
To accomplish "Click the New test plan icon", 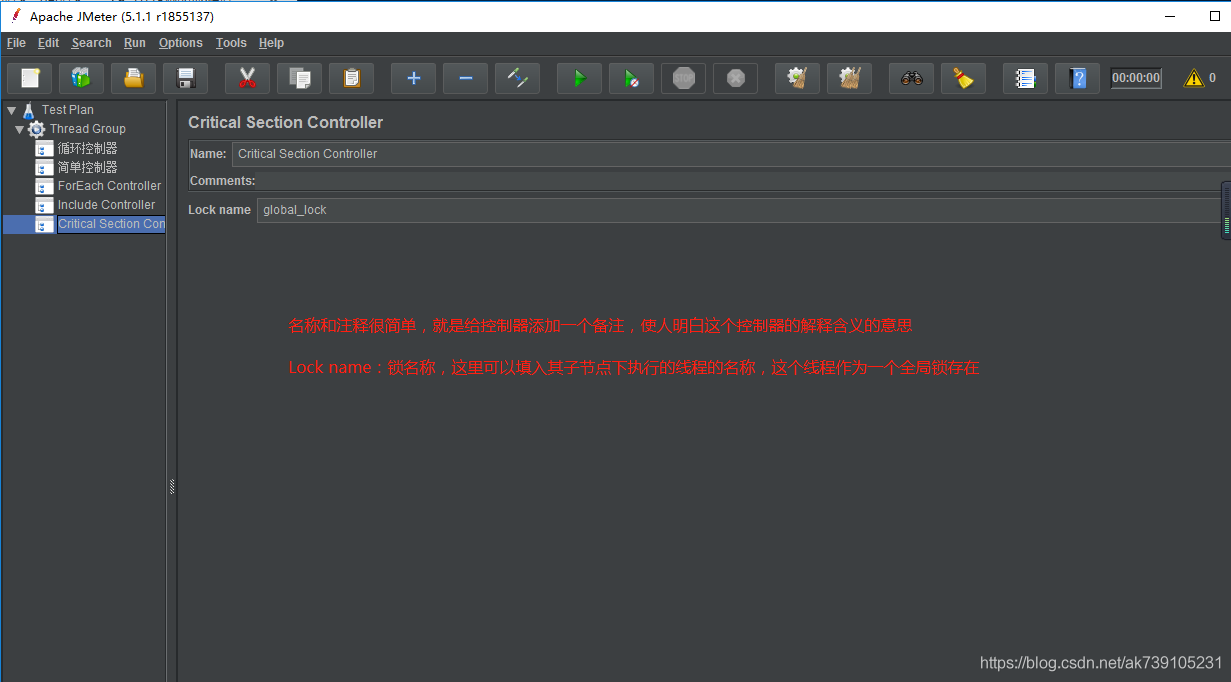I will pyautogui.click(x=30, y=78).
